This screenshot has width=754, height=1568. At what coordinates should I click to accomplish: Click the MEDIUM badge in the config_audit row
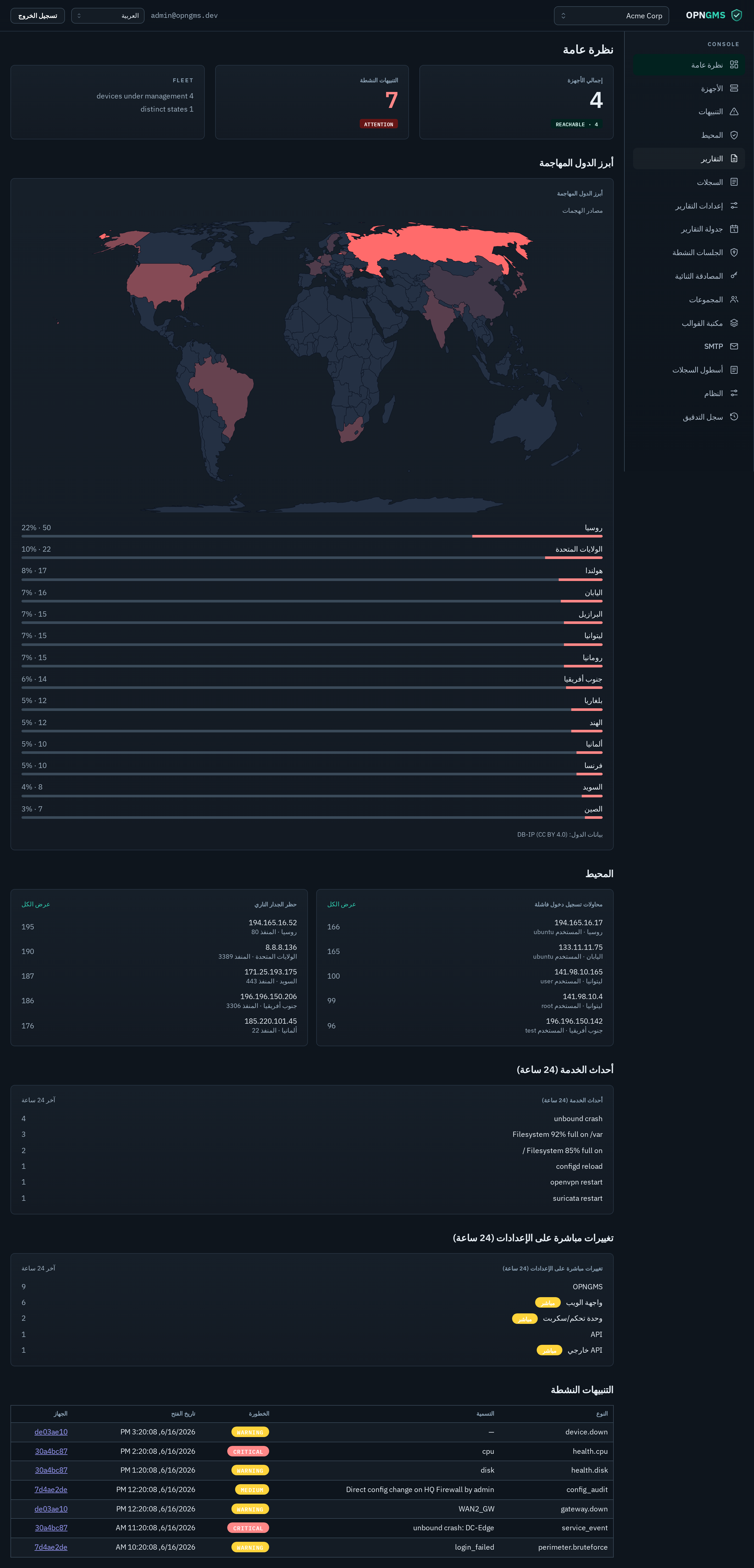252,1490
